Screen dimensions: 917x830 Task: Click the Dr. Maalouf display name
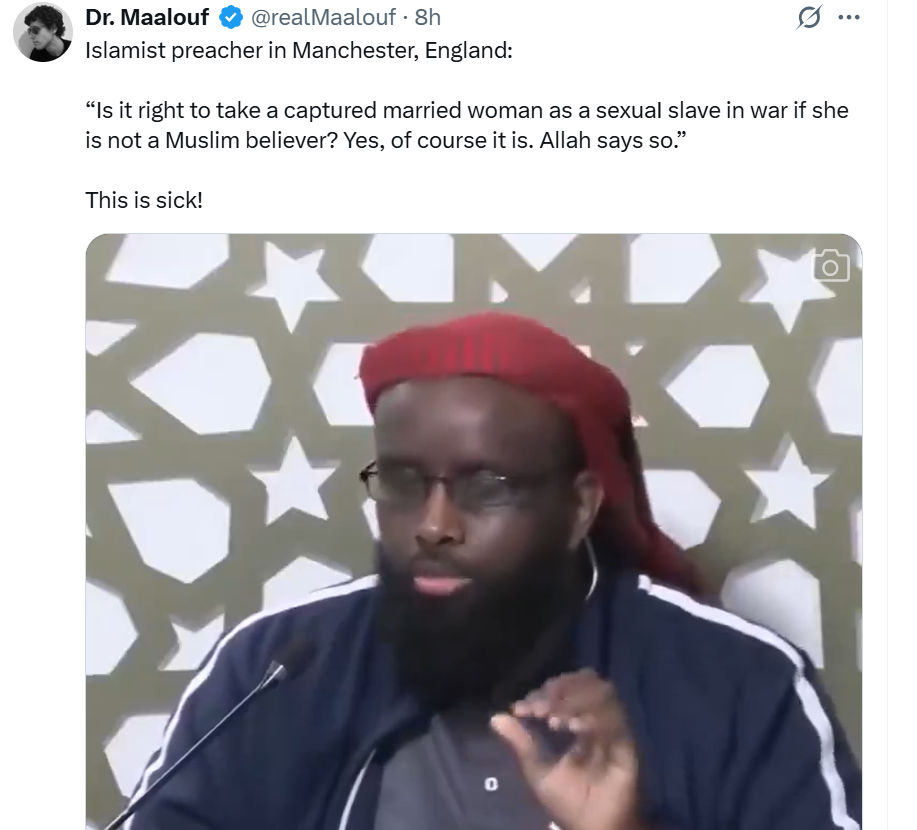[x=147, y=18]
